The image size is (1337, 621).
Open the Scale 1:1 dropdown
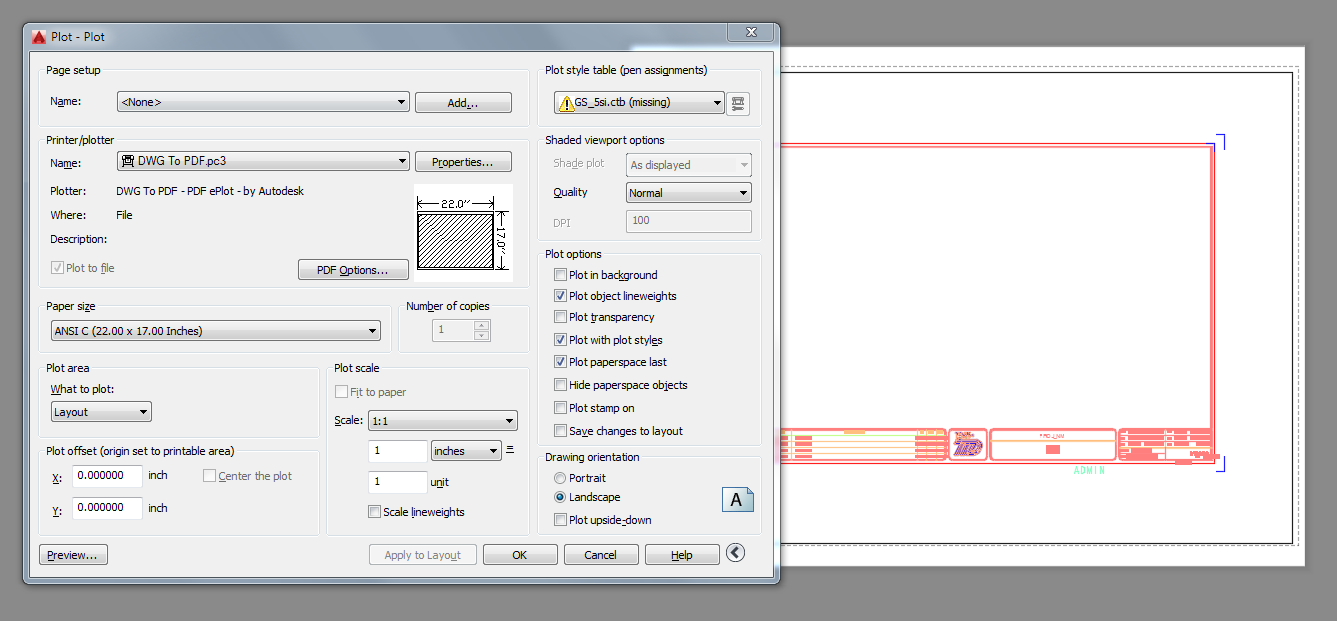coord(442,421)
